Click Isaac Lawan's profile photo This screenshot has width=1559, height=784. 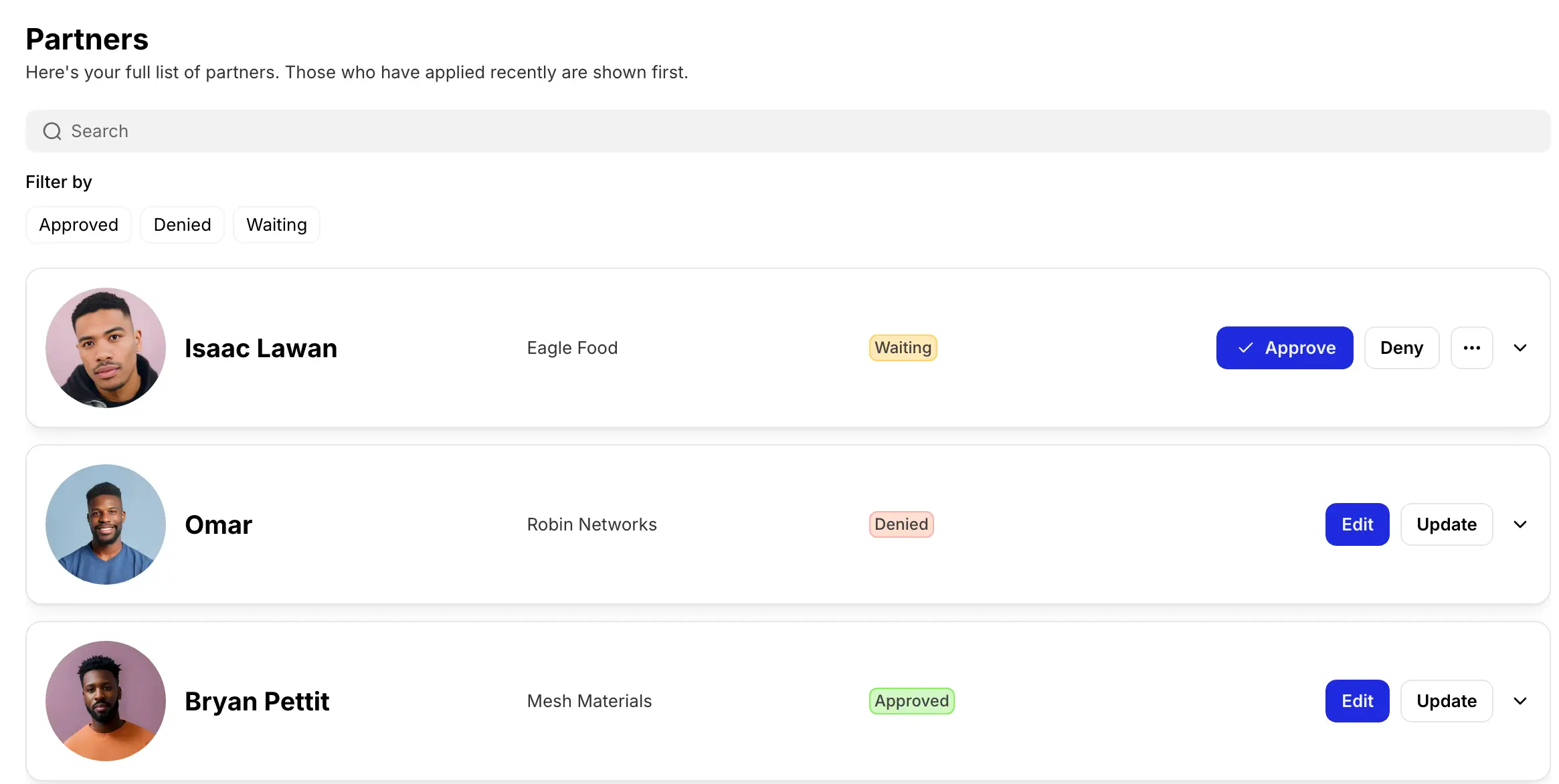pyautogui.click(x=106, y=348)
